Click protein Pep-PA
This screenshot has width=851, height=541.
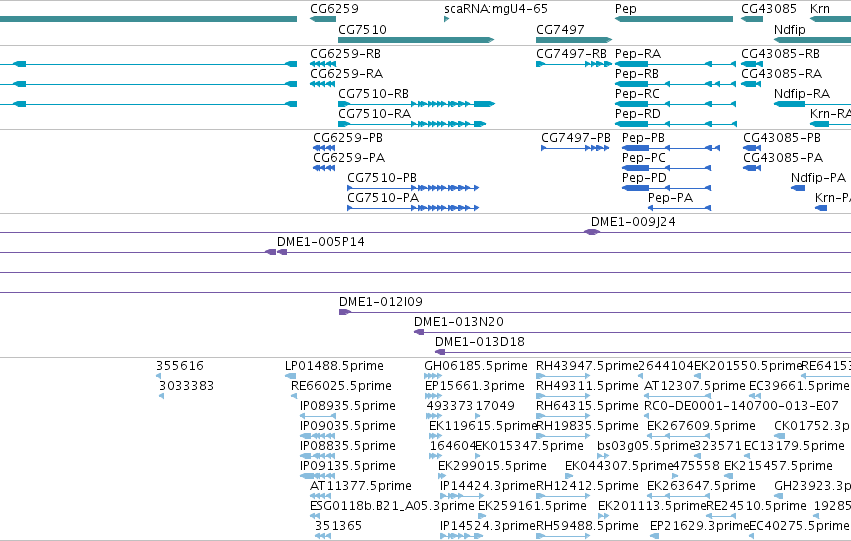point(679,208)
